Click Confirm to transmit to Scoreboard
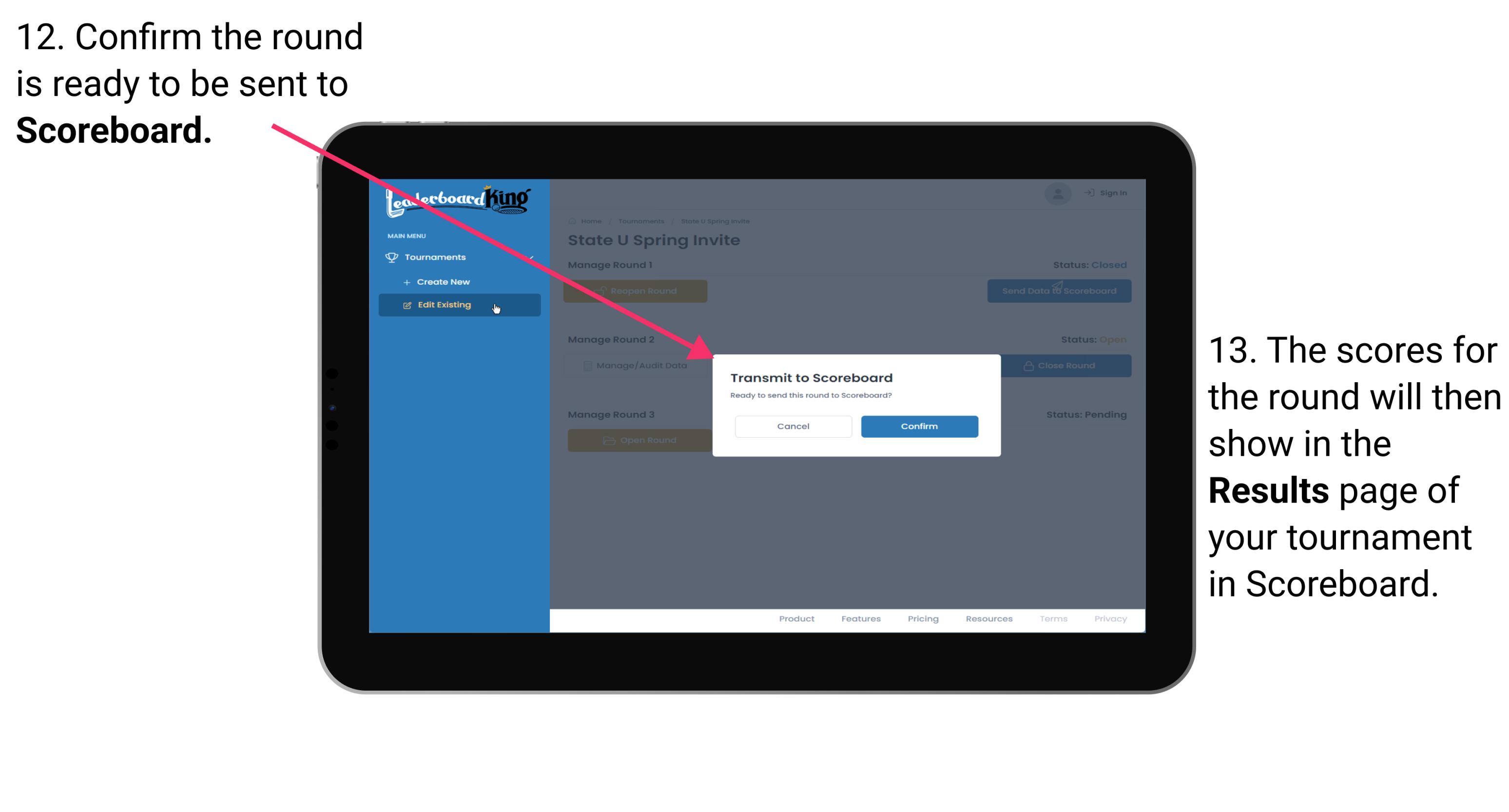This screenshot has width=1509, height=812. pos(918,426)
